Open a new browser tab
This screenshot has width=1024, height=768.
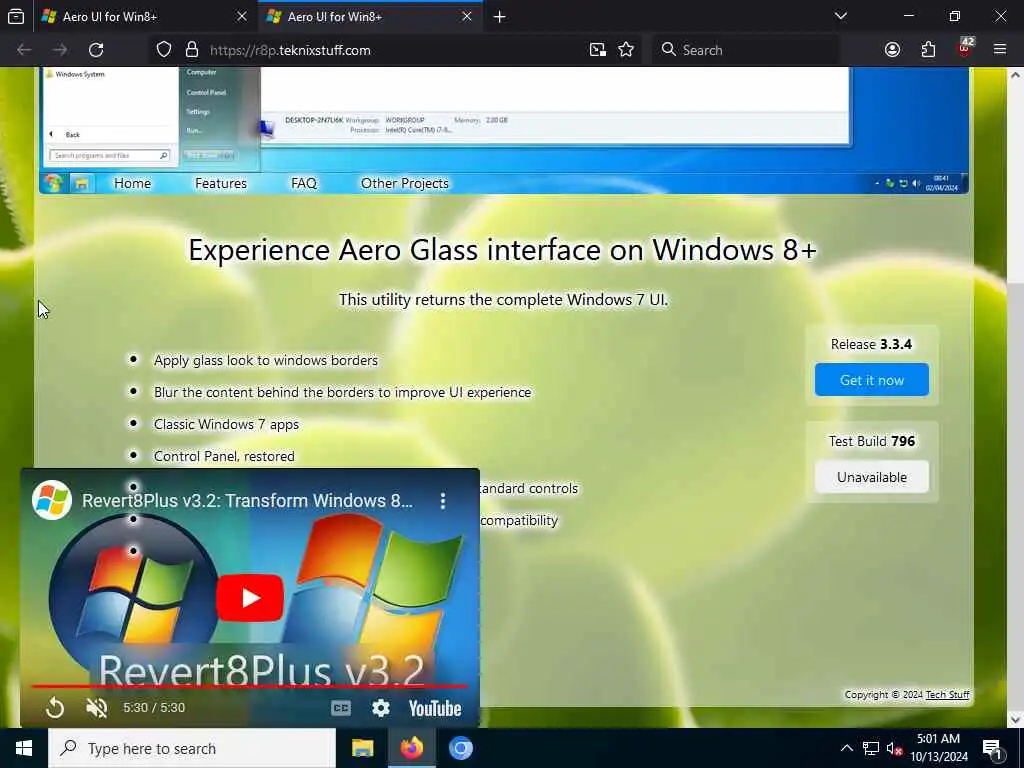pos(500,17)
